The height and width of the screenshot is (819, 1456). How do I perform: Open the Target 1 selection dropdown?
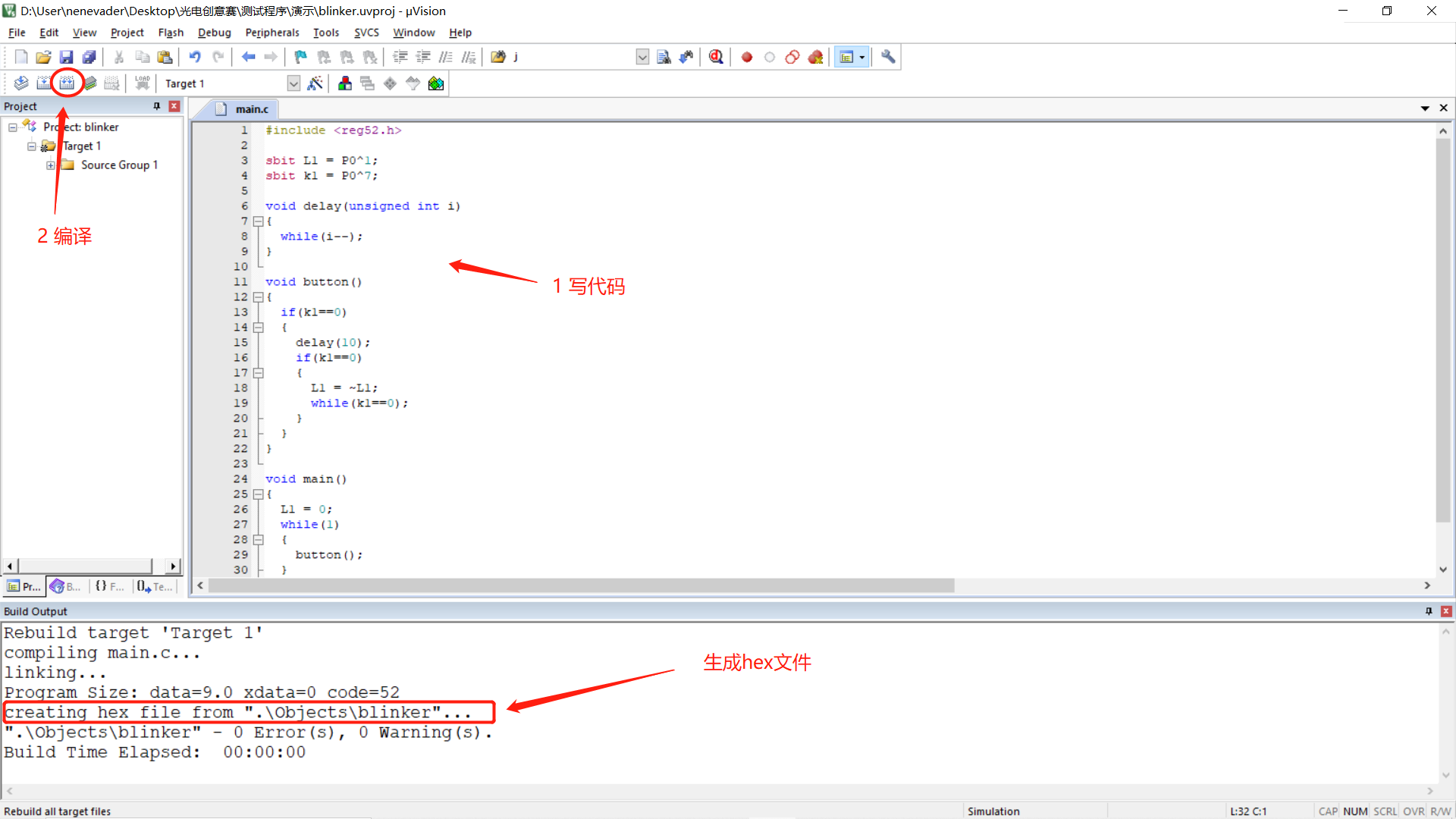click(x=293, y=83)
